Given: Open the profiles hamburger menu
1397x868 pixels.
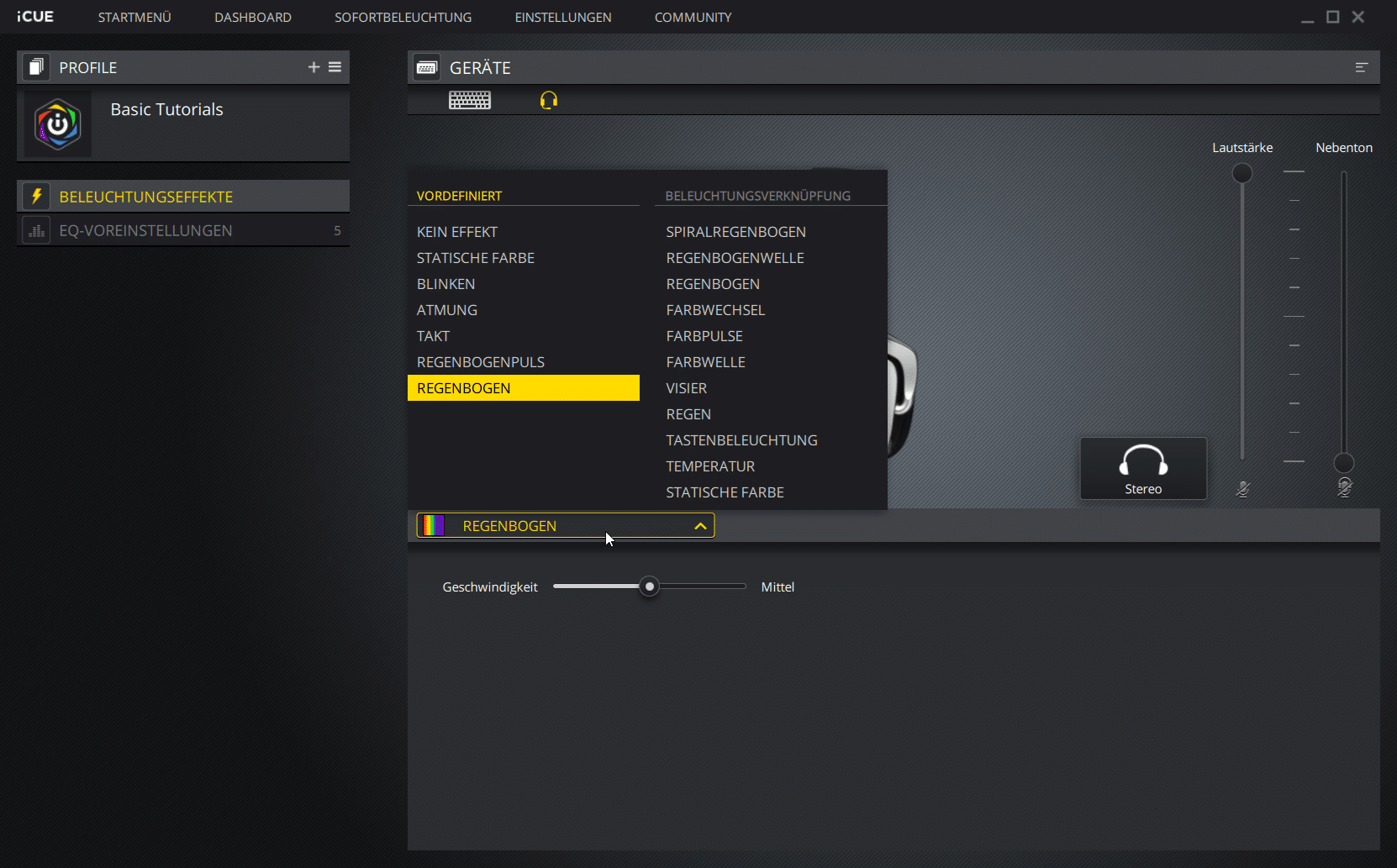Looking at the screenshot, I should [x=335, y=67].
